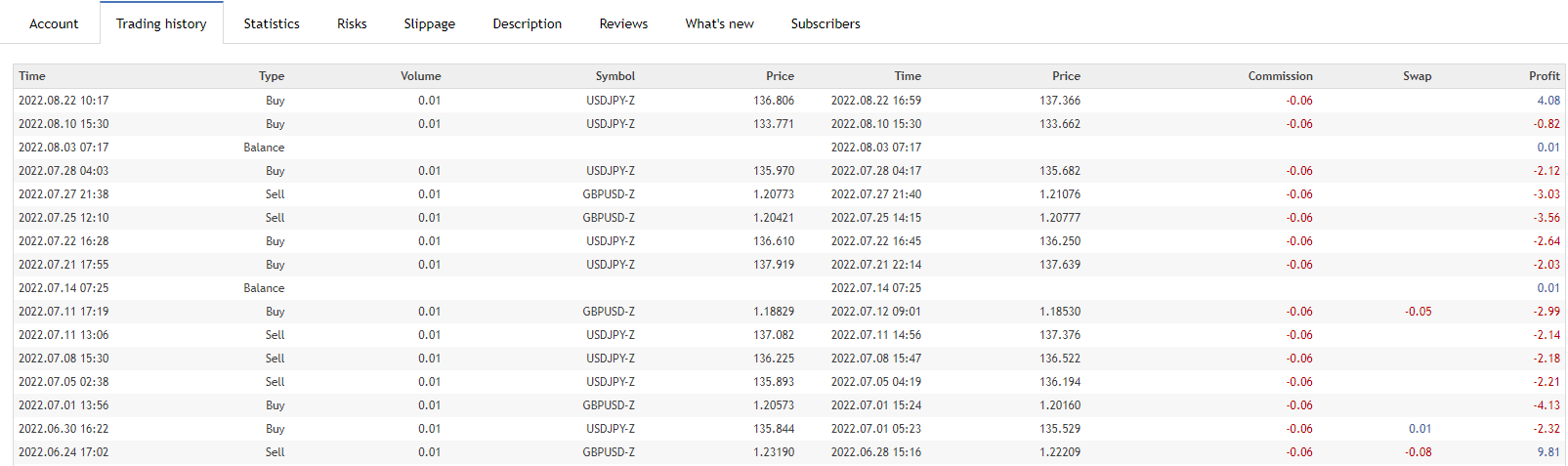
Task: Click the Symbol column header
Action: [614, 76]
